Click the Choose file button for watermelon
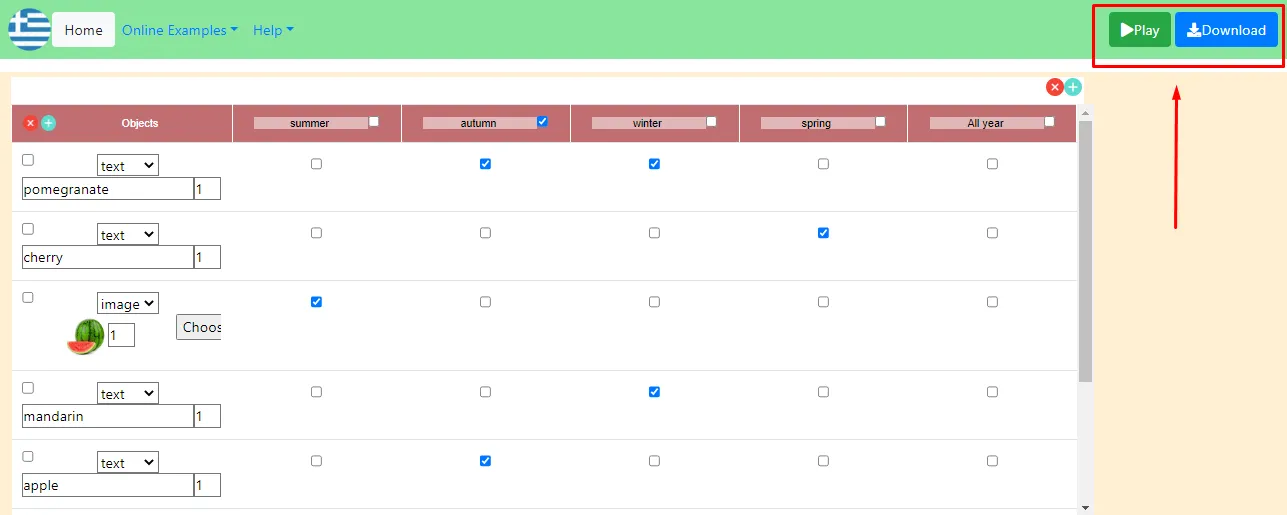The width and height of the screenshot is (1287, 515). (x=199, y=327)
